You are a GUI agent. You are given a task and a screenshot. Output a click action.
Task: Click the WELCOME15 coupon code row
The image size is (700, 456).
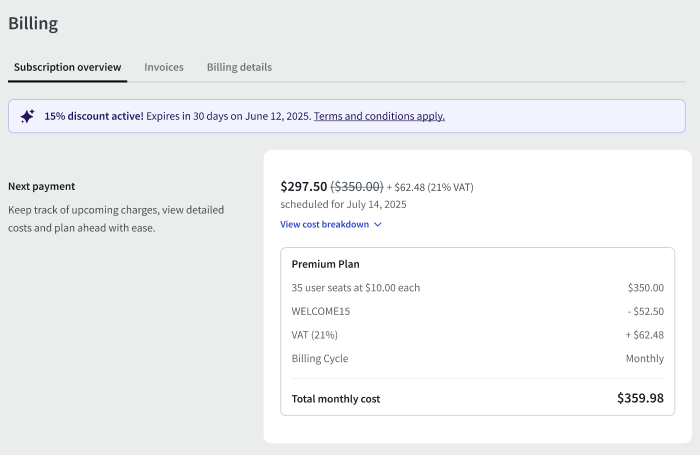click(x=478, y=311)
